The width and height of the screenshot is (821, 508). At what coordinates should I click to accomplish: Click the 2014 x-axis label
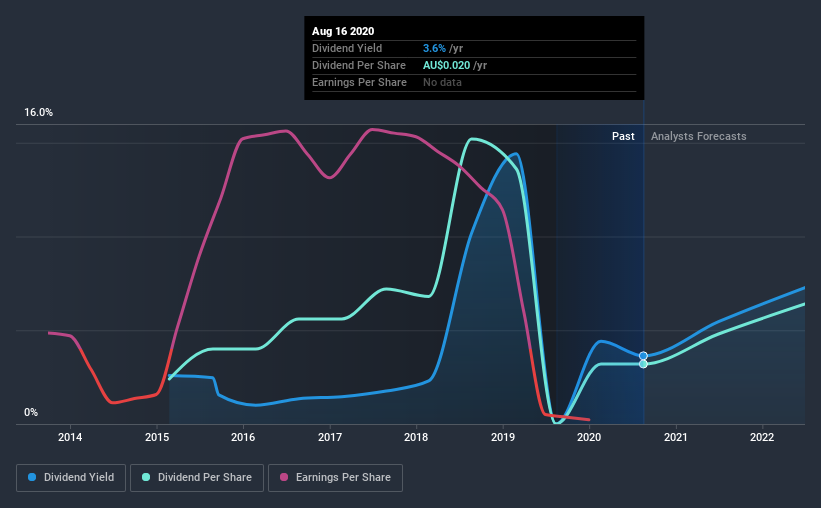coord(70,437)
